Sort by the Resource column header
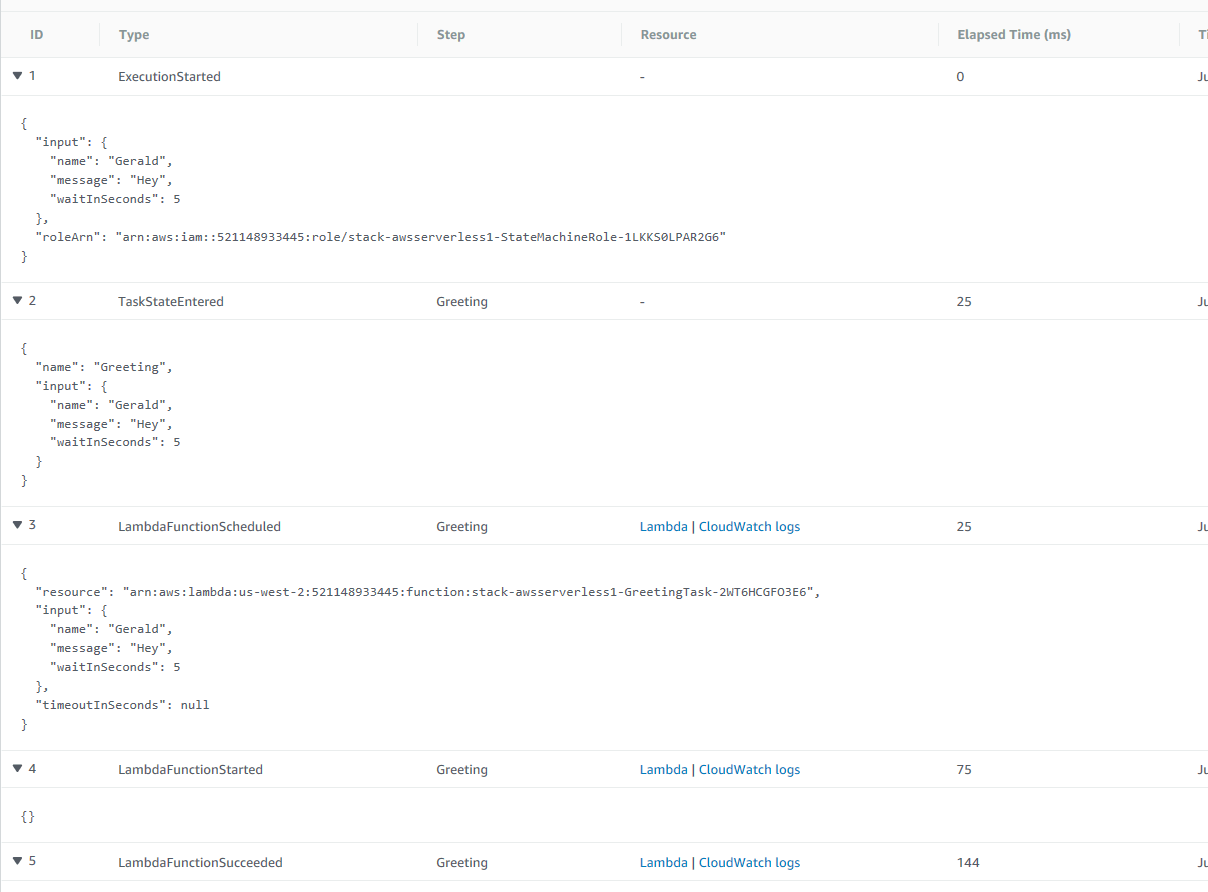The image size is (1208, 892). pos(668,35)
